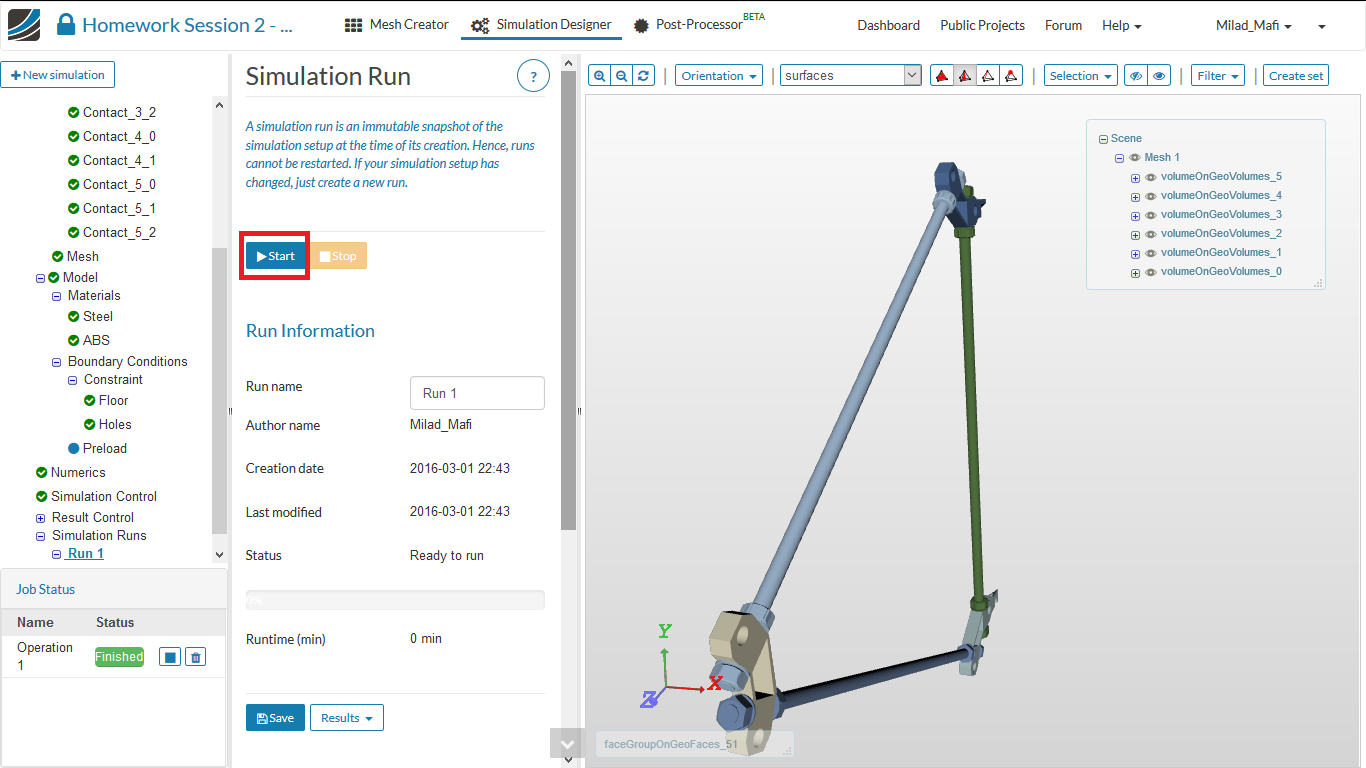Reset the viewer with the refresh icon

[x=644, y=75]
